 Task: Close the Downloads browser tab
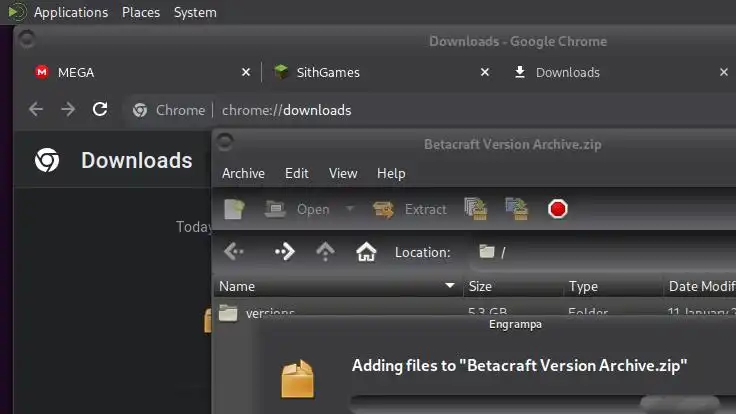tap(724, 72)
